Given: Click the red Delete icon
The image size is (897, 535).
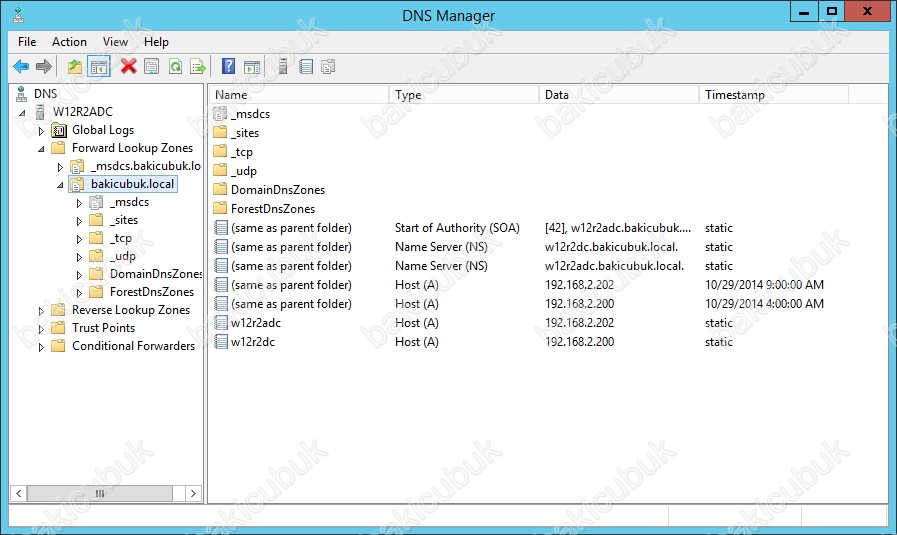Looking at the screenshot, I should tap(129, 66).
